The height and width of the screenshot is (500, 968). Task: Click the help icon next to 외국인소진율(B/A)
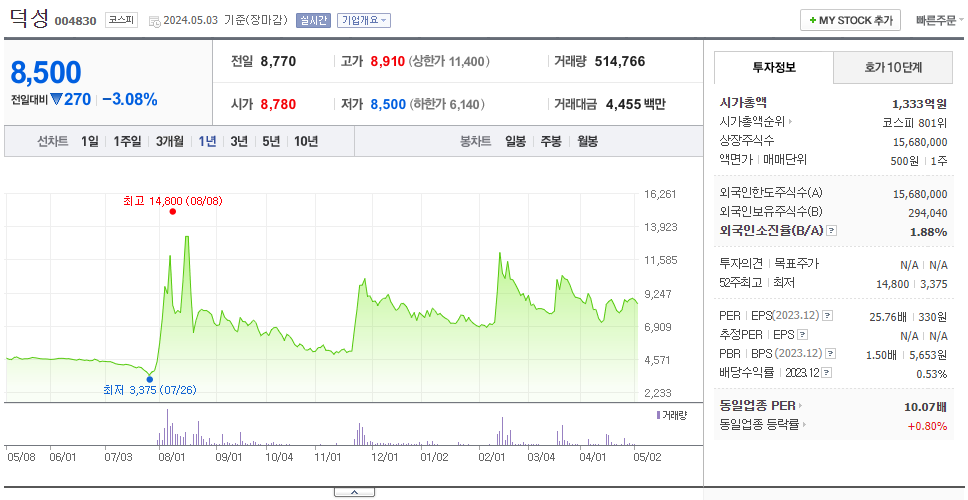[x=832, y=230]
